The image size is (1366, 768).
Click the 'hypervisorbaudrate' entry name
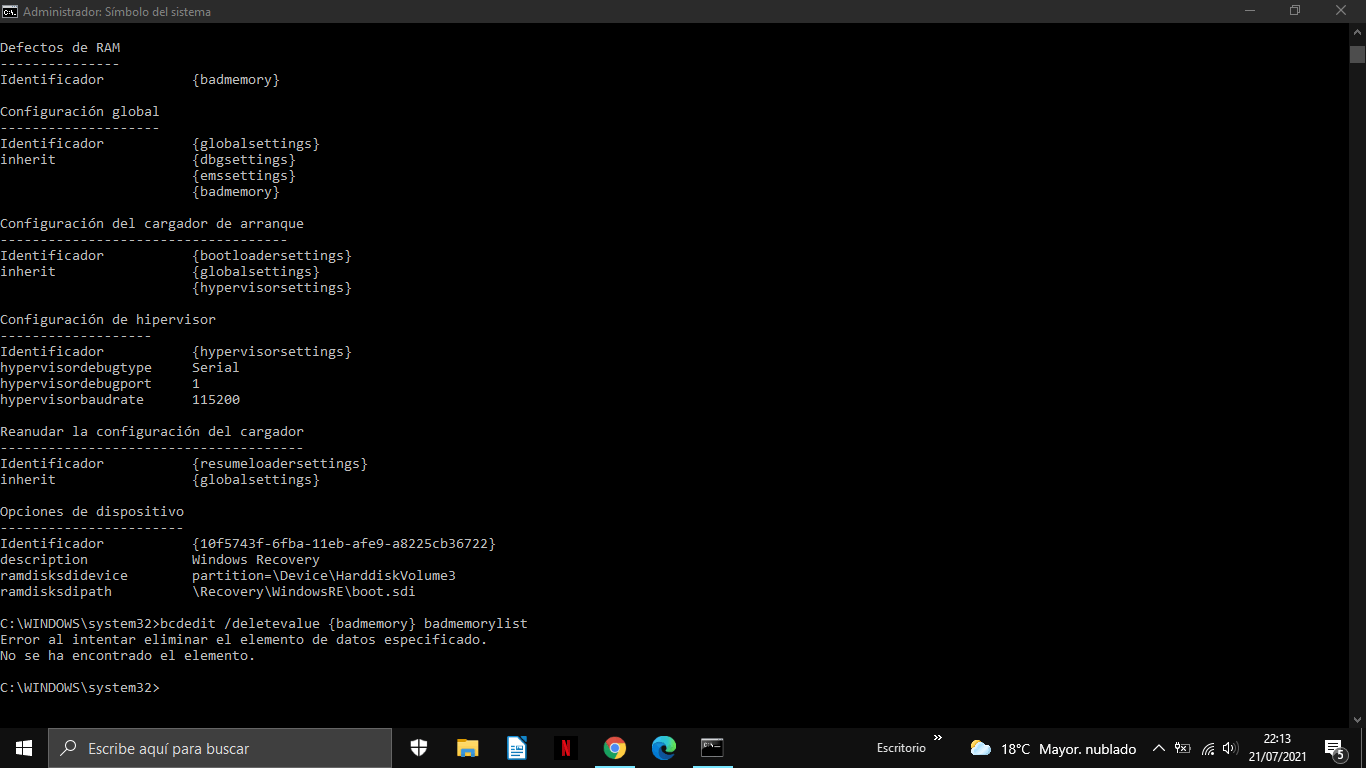(x=72, y=399)
